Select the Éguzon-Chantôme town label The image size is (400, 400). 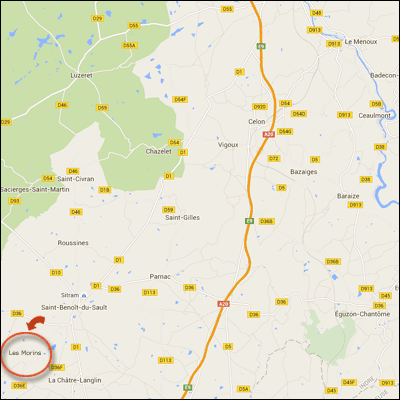point(362,314)
